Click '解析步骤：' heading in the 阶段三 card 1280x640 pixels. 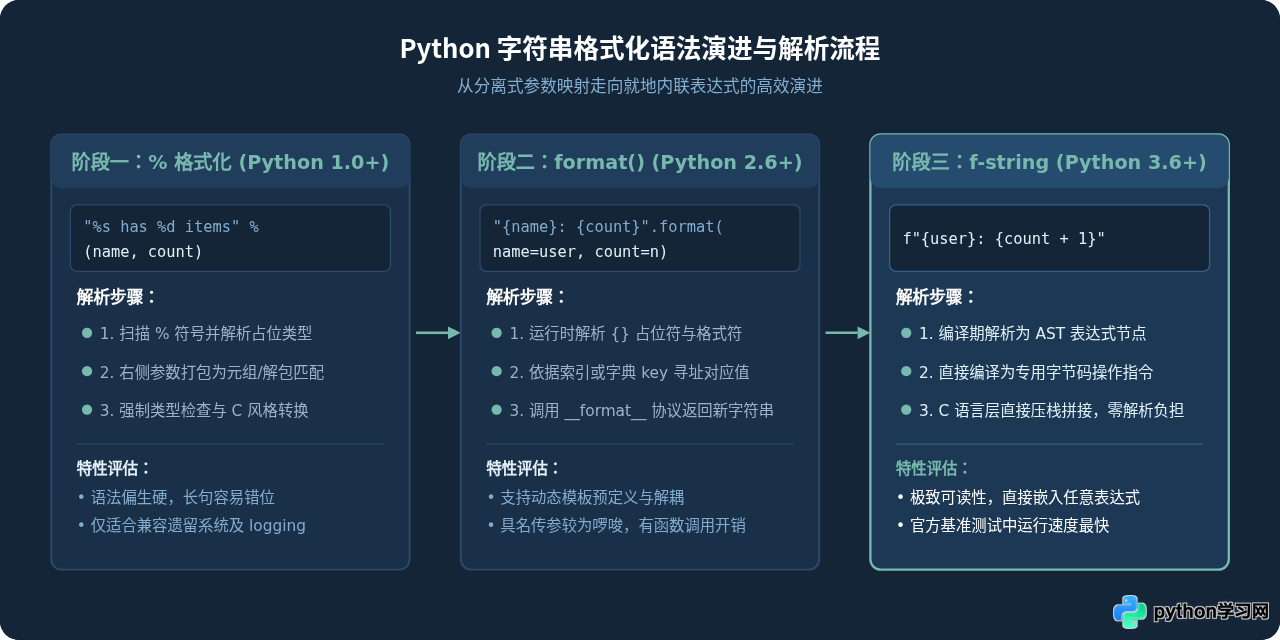[936, 297]
